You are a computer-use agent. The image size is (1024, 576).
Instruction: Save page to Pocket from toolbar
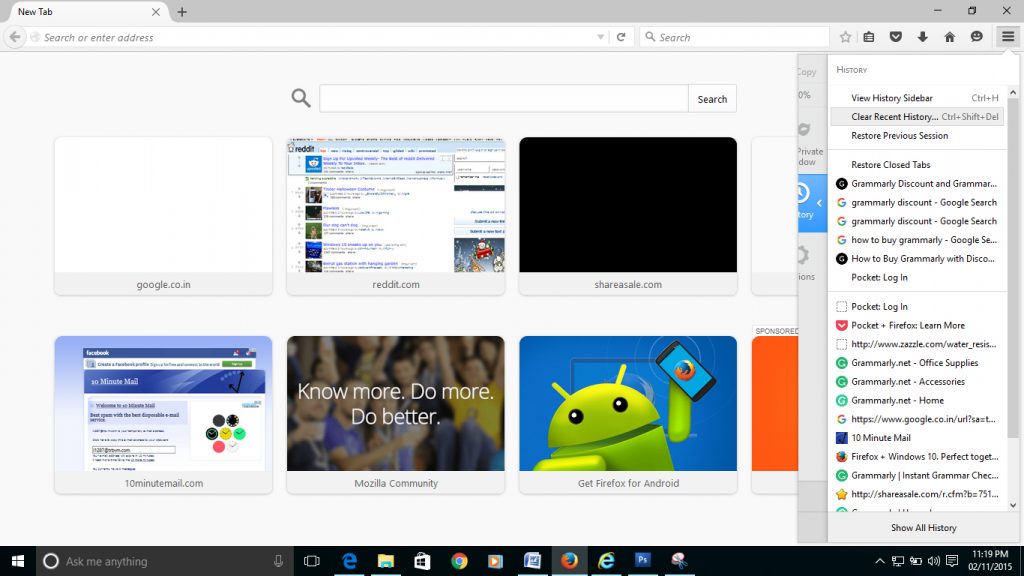[896, 37]
